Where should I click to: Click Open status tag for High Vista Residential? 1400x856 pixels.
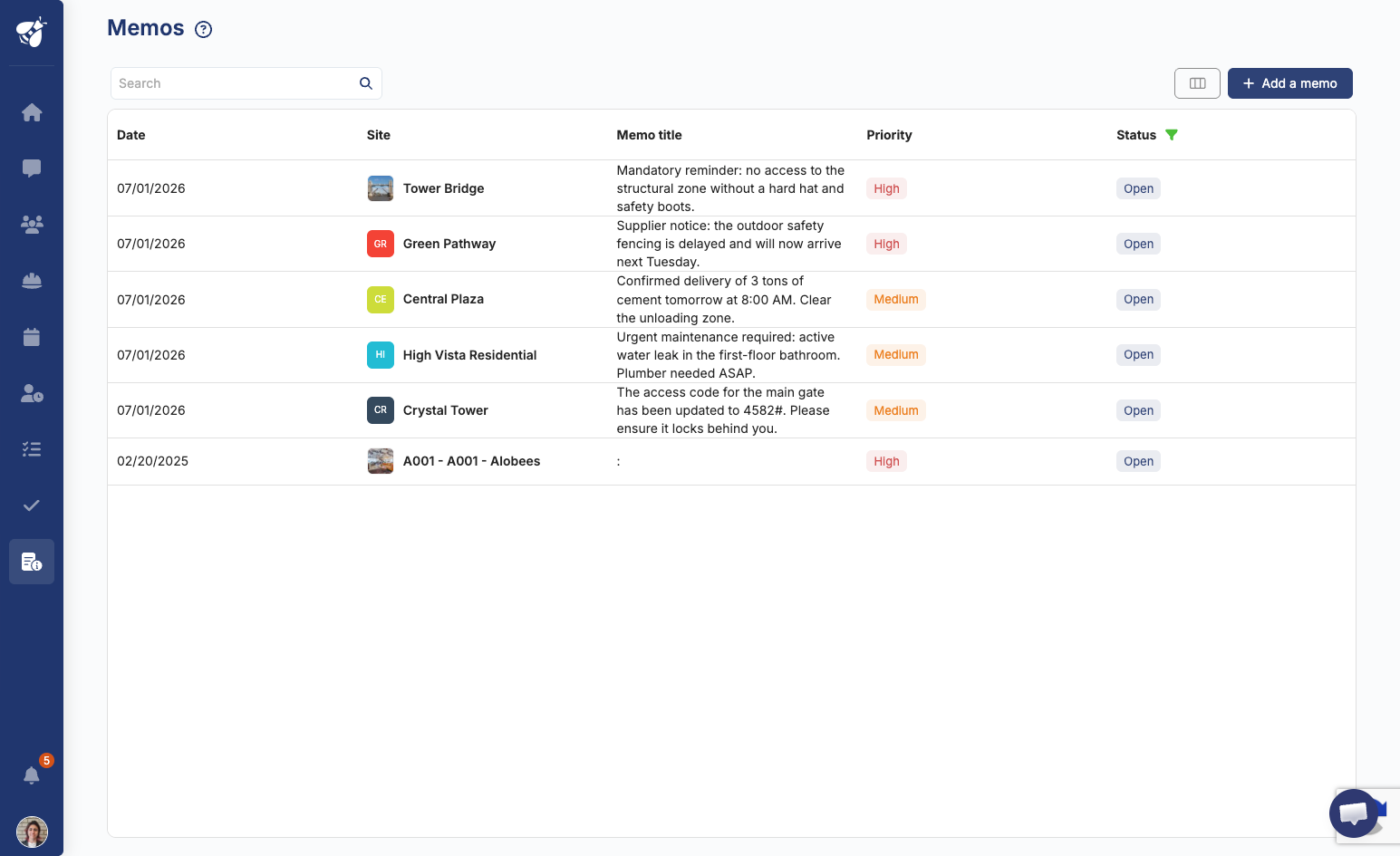coord(1138,355)
